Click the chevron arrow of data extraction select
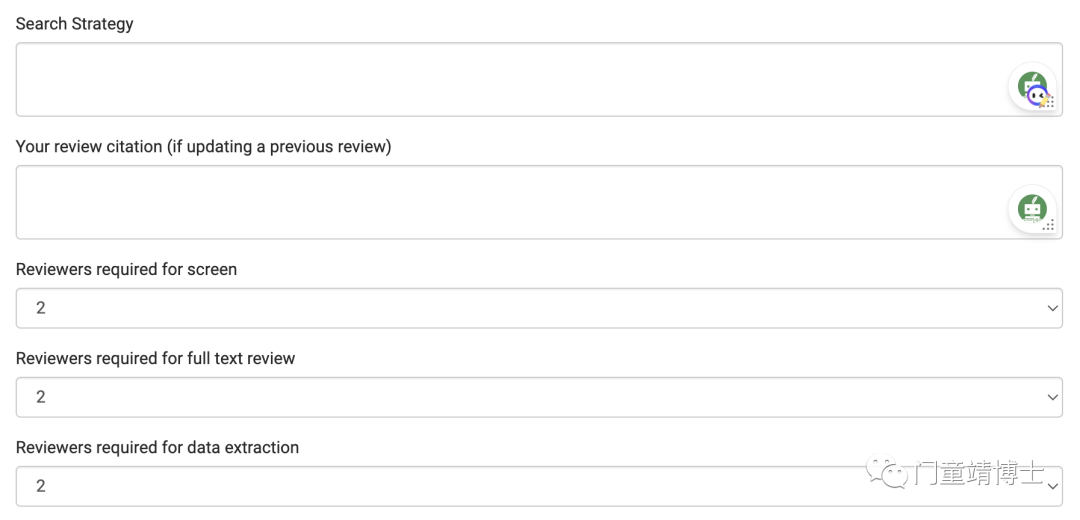 tap(1052, 486)
